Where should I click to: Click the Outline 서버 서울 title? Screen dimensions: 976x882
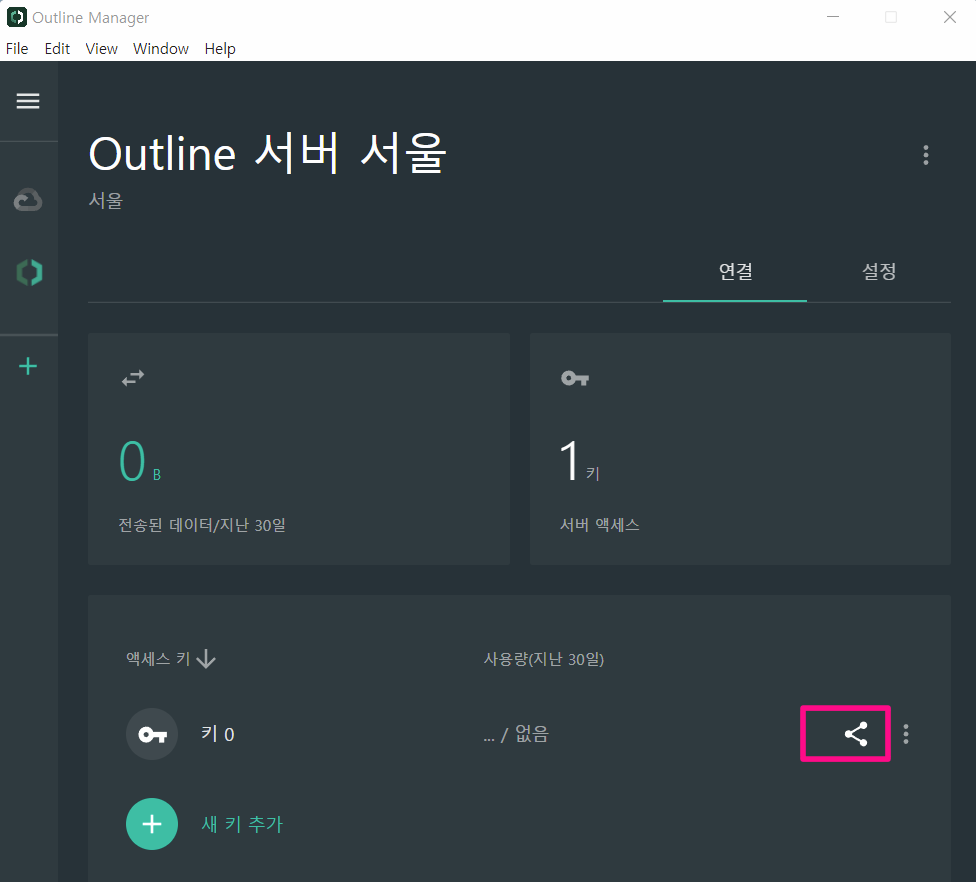tap(268, 153)
